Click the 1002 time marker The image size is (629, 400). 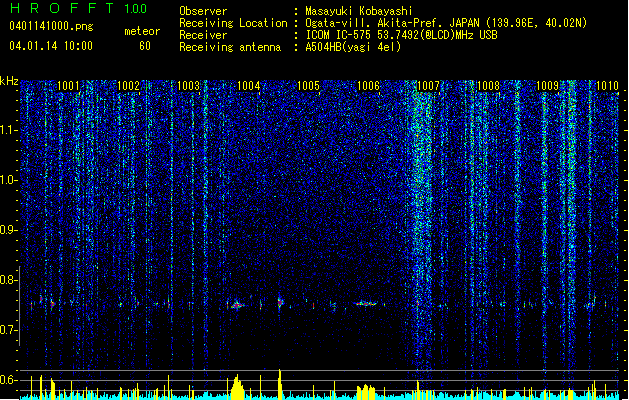coord(128,85)
